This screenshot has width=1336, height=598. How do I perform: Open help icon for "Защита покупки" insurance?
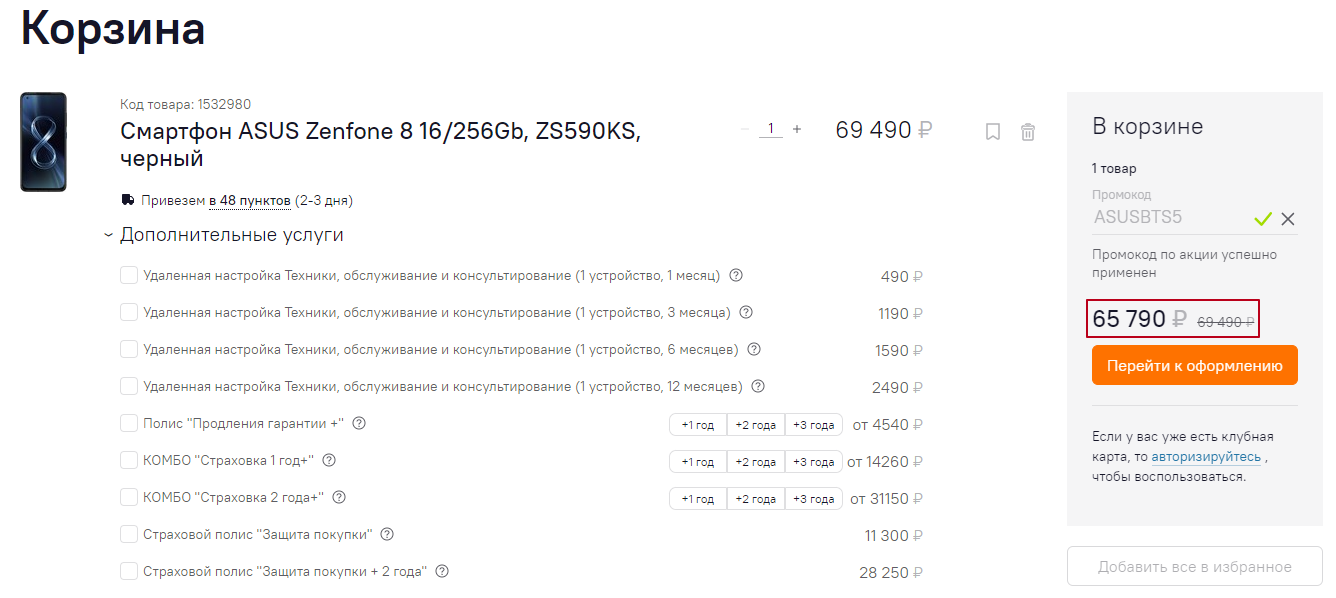387,534
